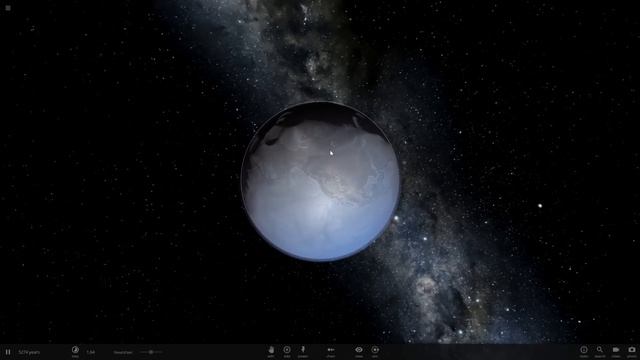Open the Search magnifier

pos(600,351)
